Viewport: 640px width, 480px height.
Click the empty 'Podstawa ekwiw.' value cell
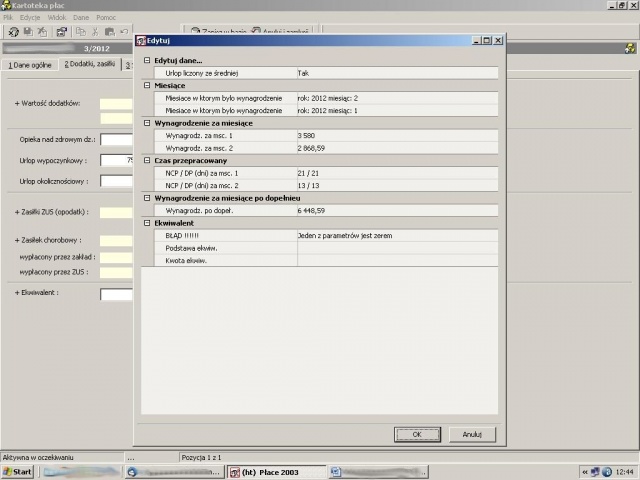tap(397, 248)
